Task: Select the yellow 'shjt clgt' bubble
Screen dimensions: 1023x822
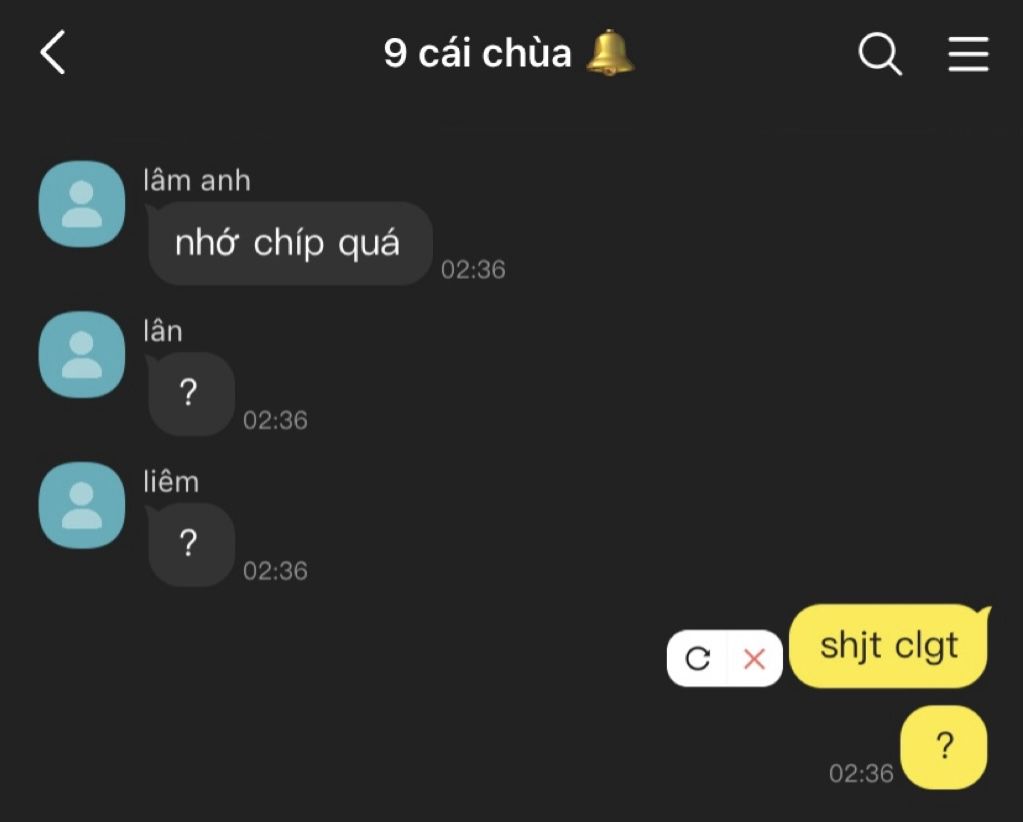Action: click(x=889, y=646)
